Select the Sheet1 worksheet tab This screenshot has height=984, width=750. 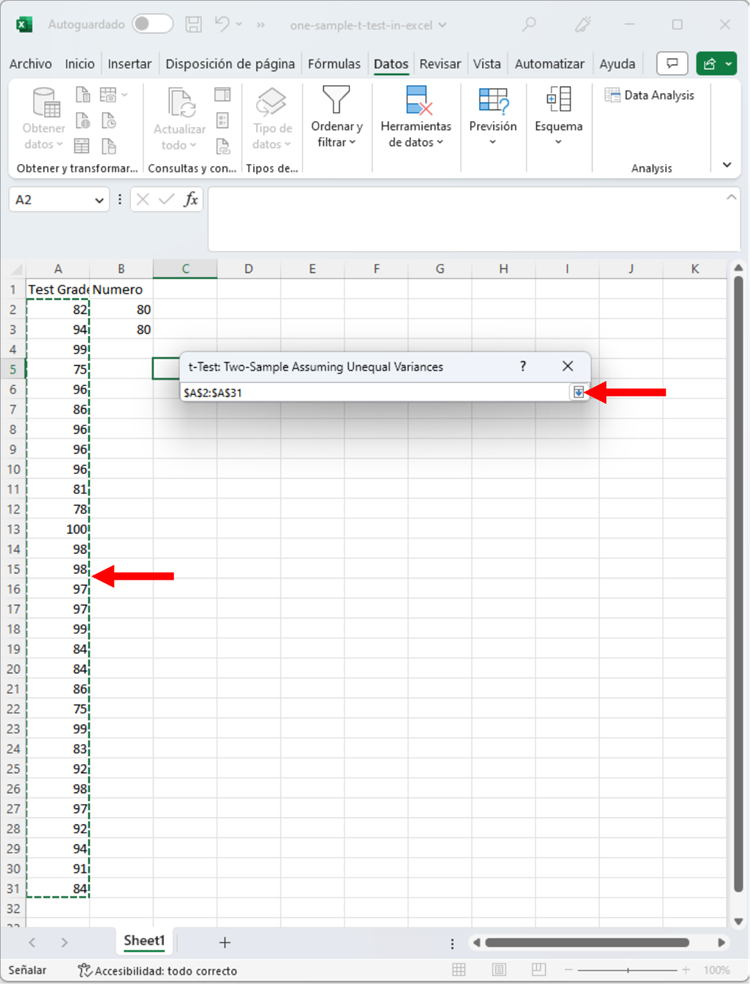click(144, 942)
